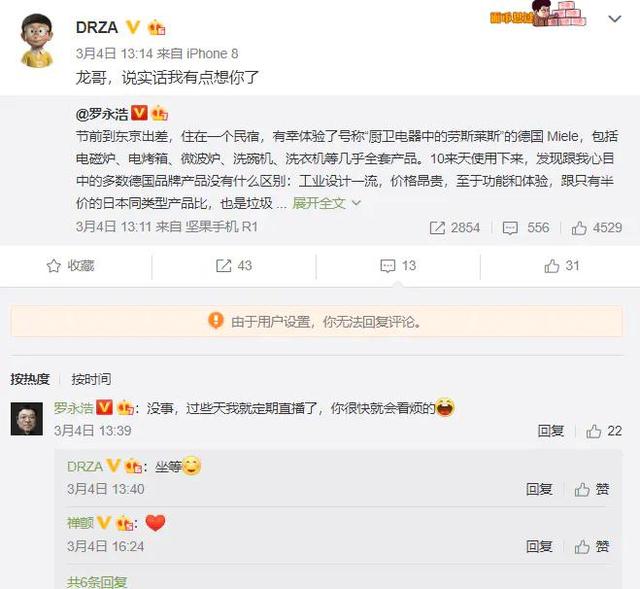
Task: Sort comments by 按热度
Action: point(30,379)
